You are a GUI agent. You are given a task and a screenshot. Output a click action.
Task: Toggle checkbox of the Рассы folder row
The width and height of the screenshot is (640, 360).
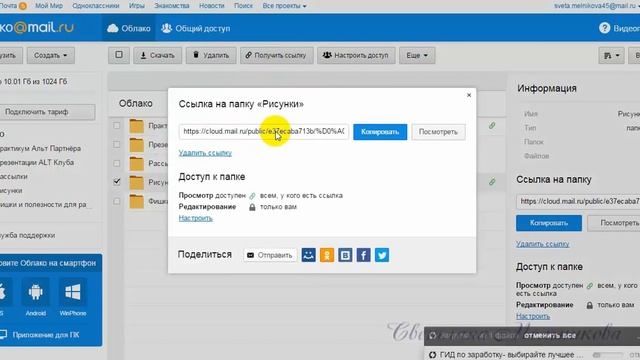pos(117,163)
